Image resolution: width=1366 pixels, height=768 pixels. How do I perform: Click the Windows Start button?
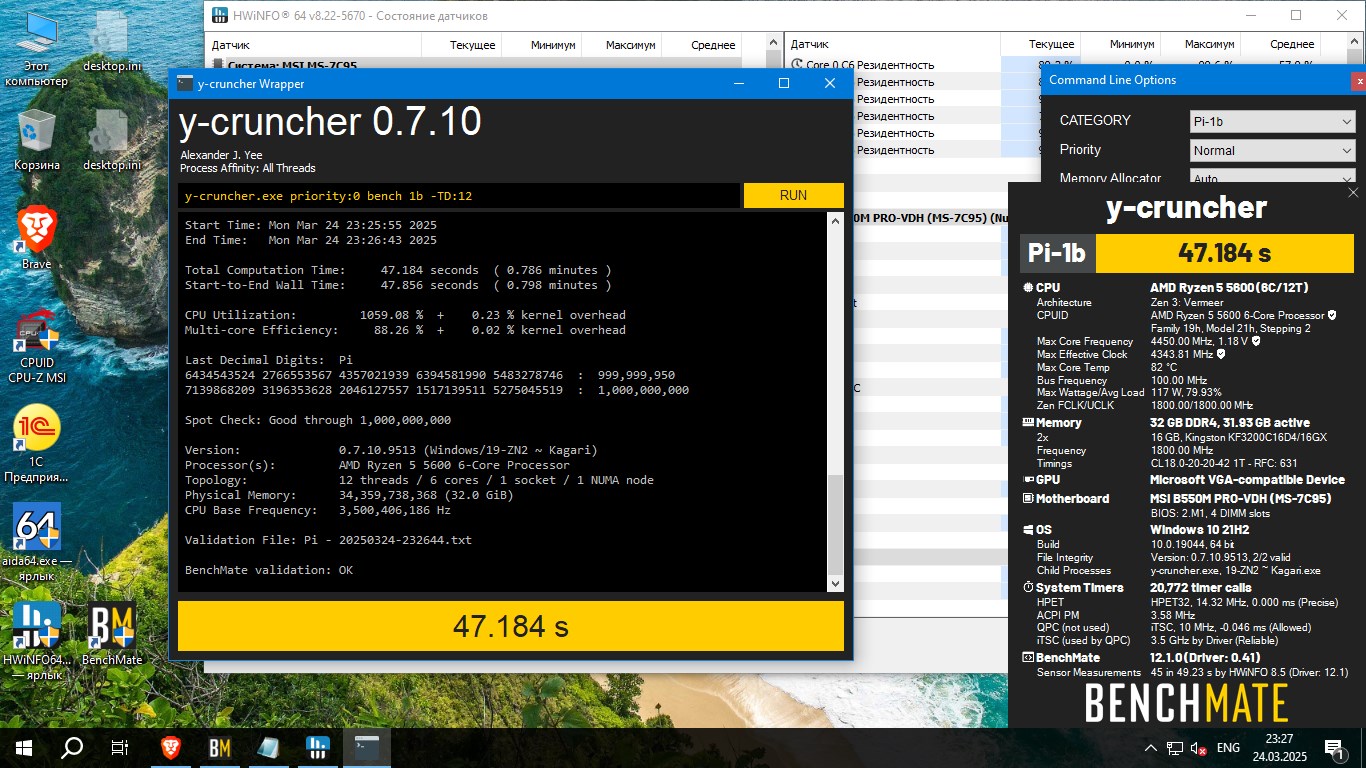tap(22, 747)
